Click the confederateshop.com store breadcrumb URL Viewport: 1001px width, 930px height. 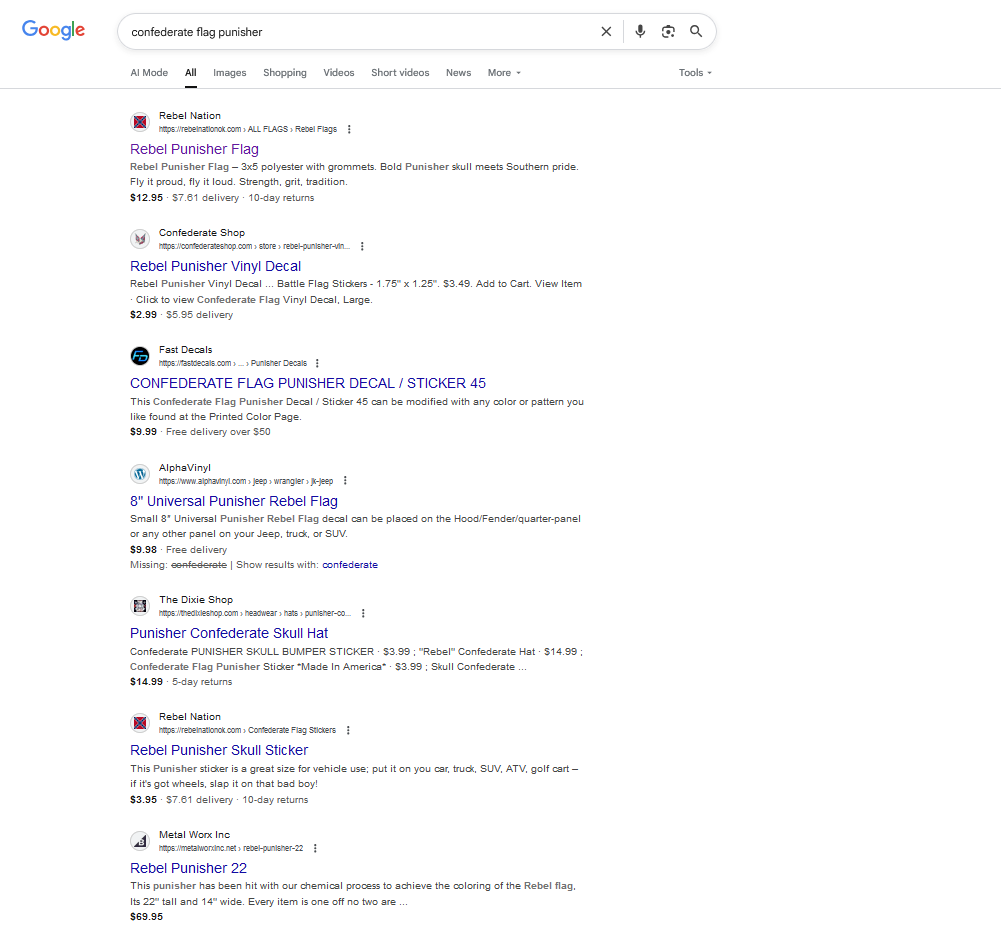click(254, 246)
